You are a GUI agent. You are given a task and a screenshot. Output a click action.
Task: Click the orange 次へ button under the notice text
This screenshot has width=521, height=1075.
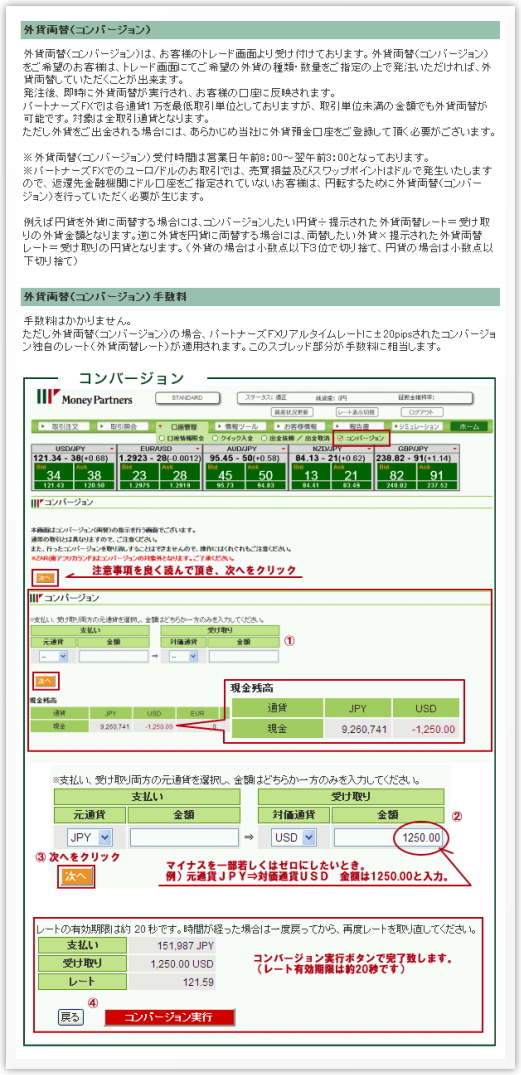coord(44,578)
